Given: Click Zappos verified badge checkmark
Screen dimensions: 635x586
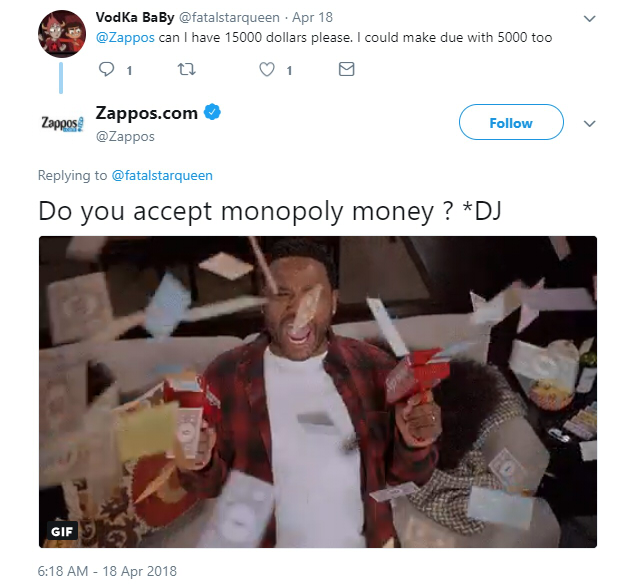Looking at the screenshot, I should coord(212,112).
